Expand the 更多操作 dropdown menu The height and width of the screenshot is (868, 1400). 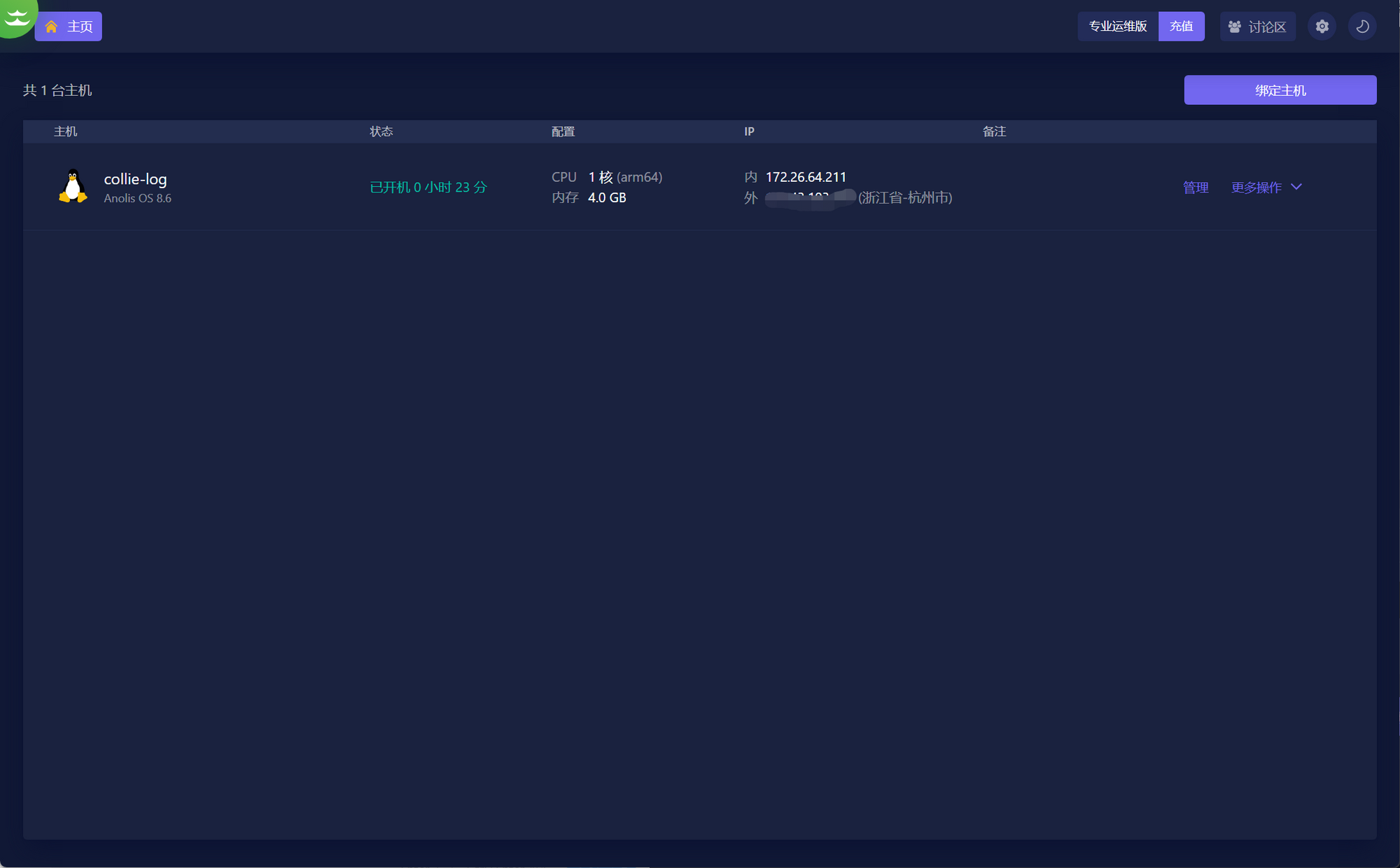[x=1256, y=188]
